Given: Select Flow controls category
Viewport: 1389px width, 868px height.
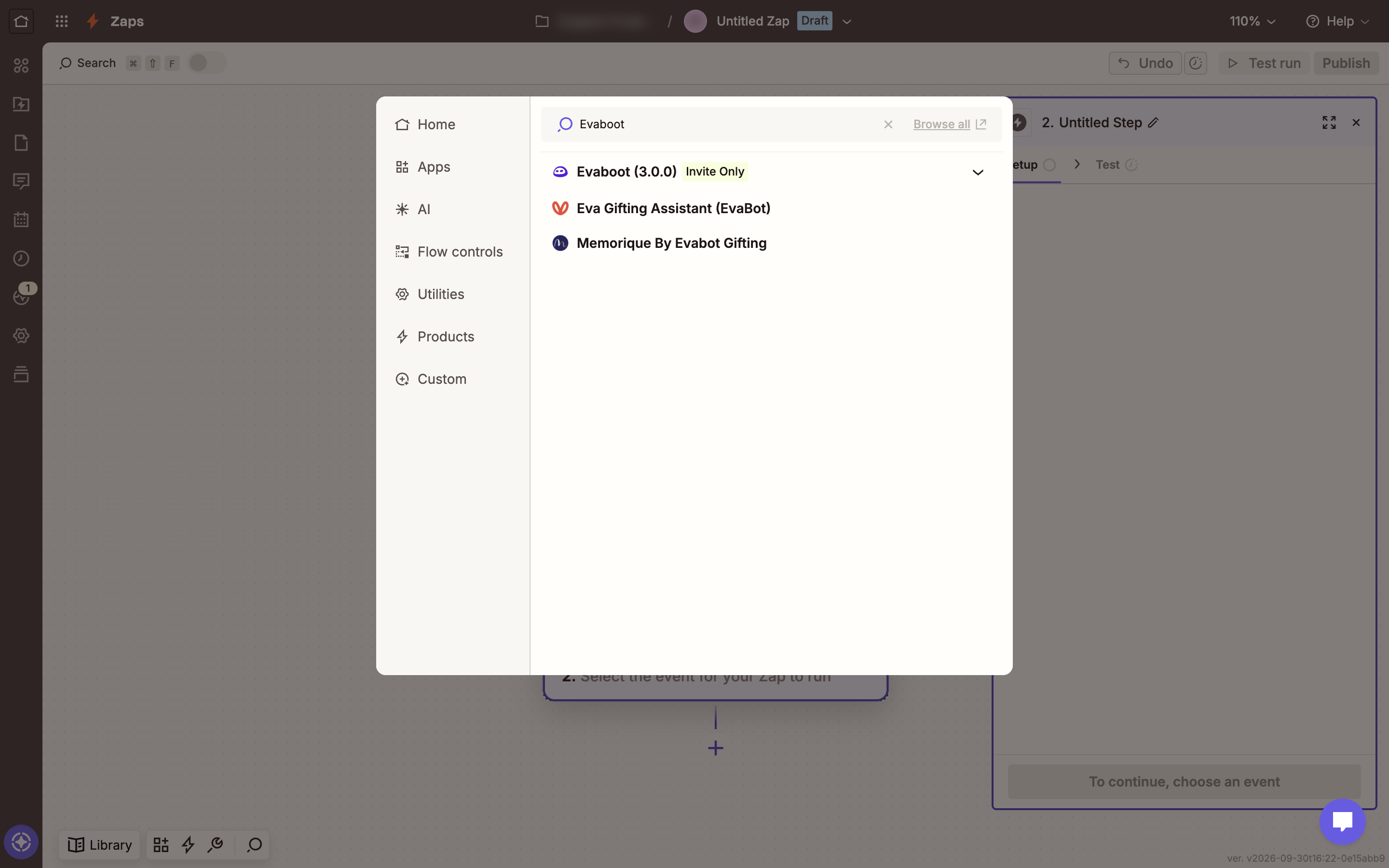Looking at the screenshot, I should [449, 252].
